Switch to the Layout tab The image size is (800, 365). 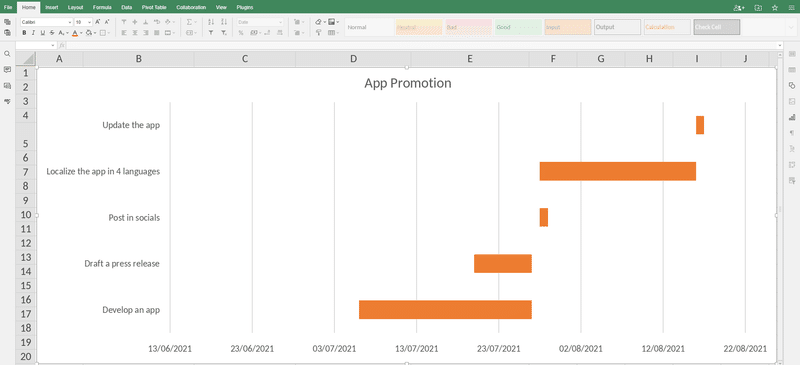point(76,8)
